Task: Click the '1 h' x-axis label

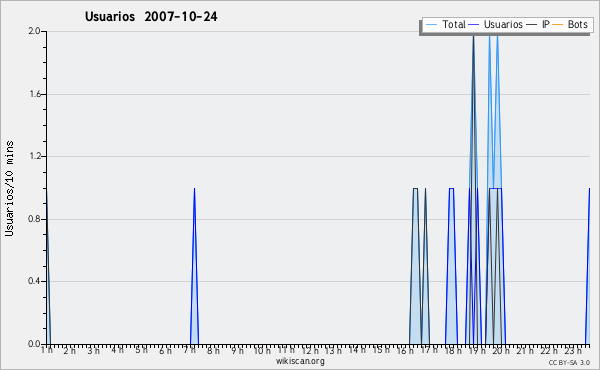Action: 47,350
